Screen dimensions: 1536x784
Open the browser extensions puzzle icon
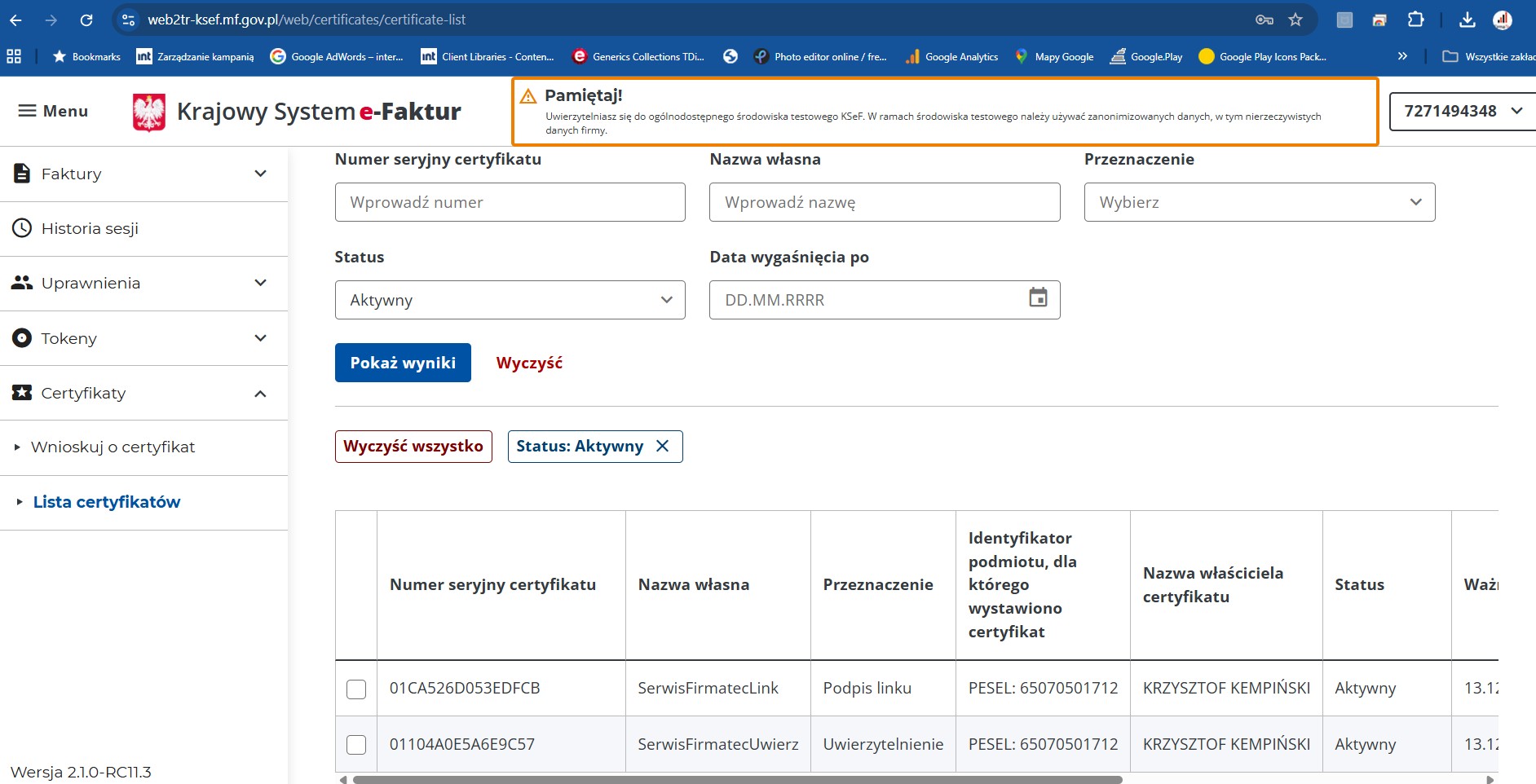[1416, 20]
